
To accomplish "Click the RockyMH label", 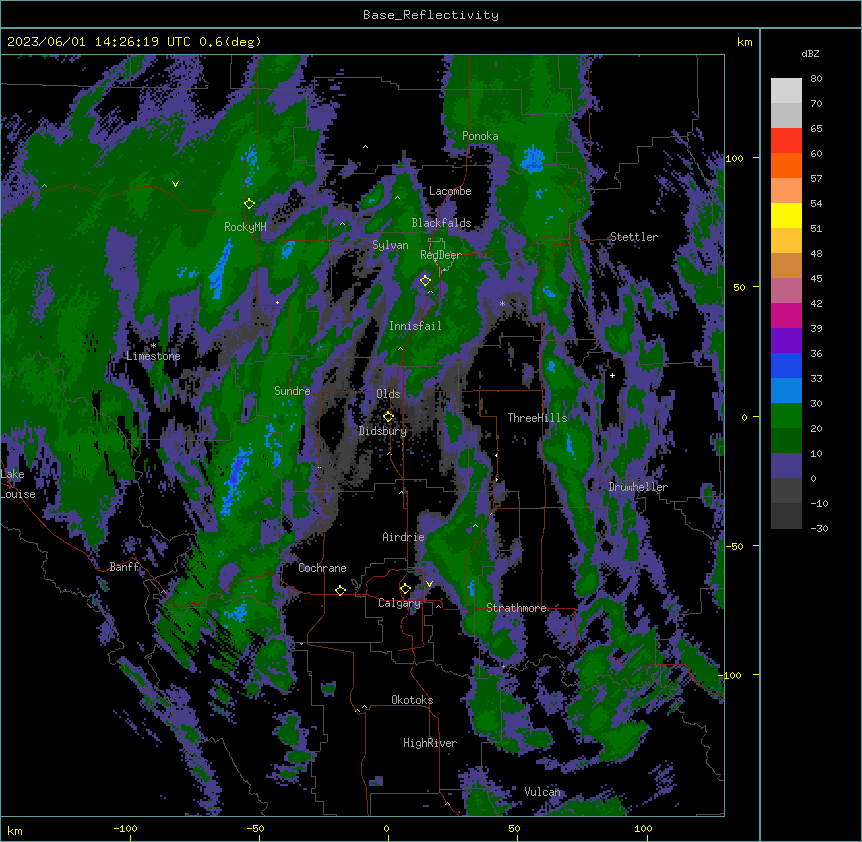I will click(245, 227).
